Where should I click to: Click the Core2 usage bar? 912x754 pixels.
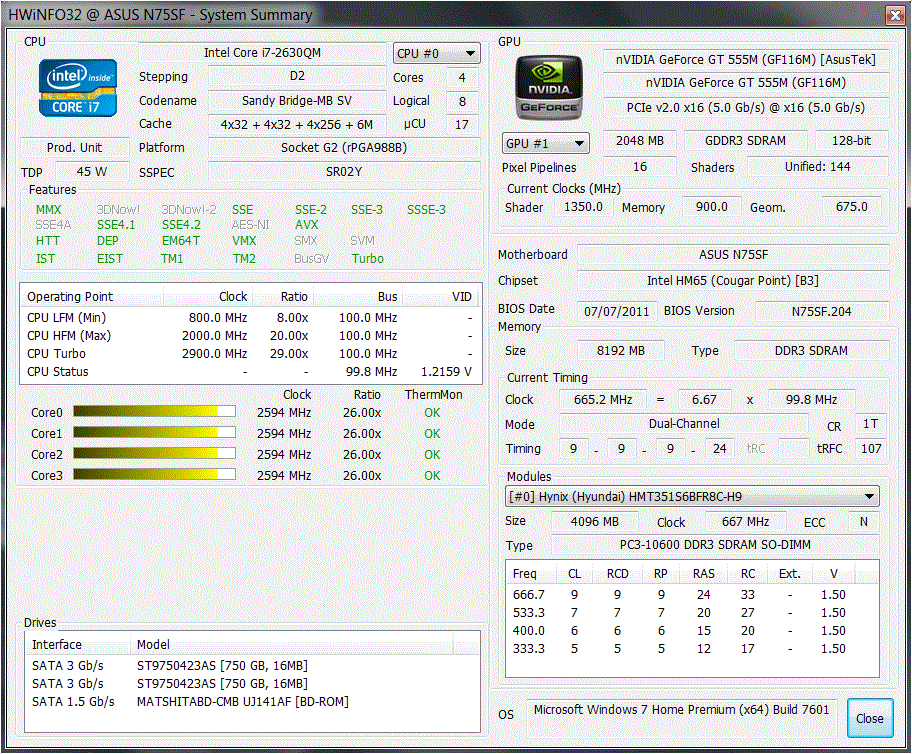(154, 454)
